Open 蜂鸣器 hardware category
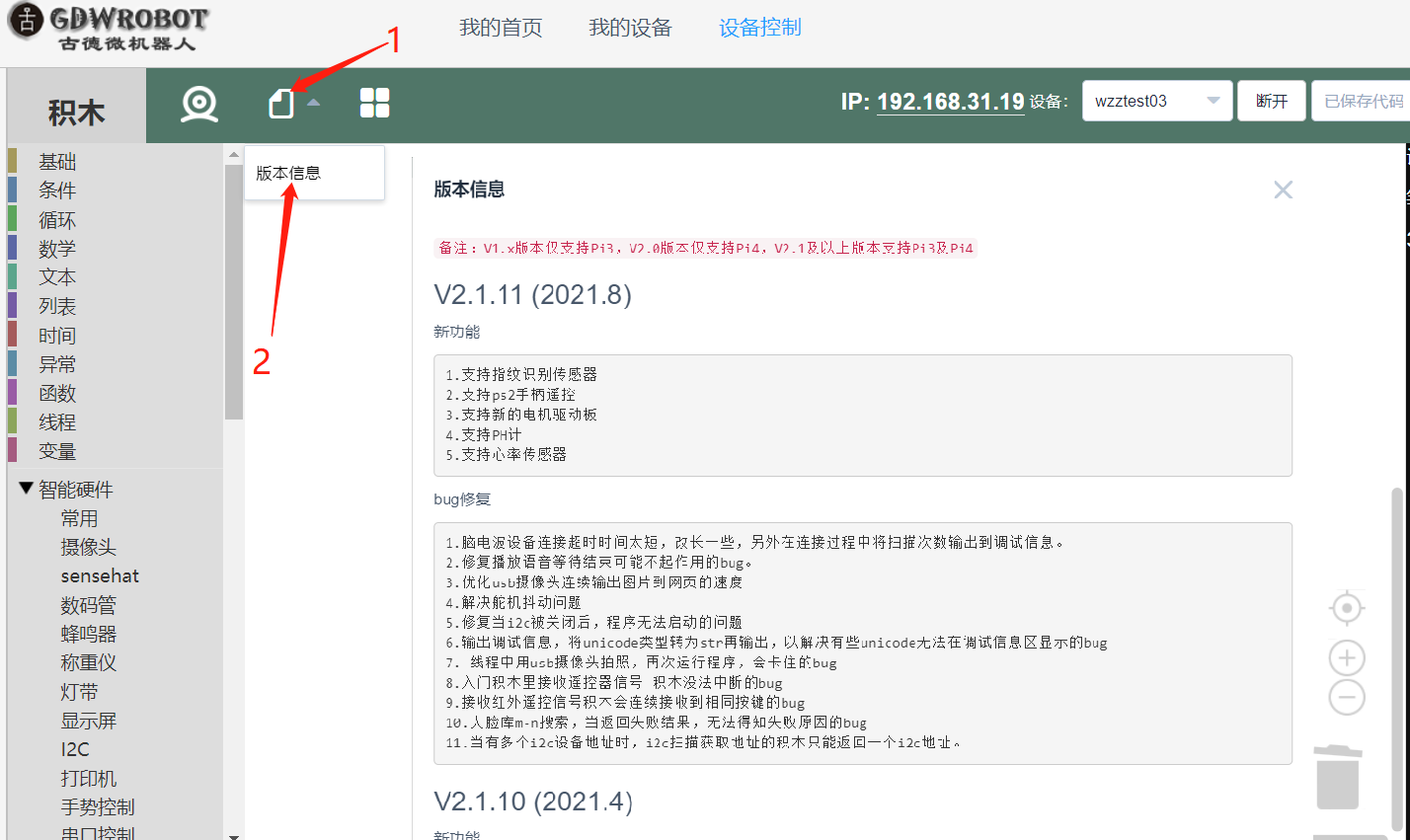Image resolution: width=1410 pixels, height=840 pixels. tap(88, 634)
